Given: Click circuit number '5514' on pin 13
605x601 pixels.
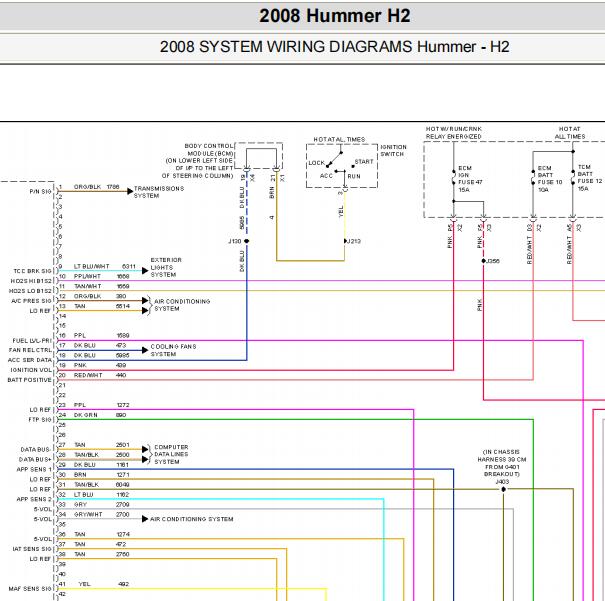Looking at the screenshot, I should [123, 306].
